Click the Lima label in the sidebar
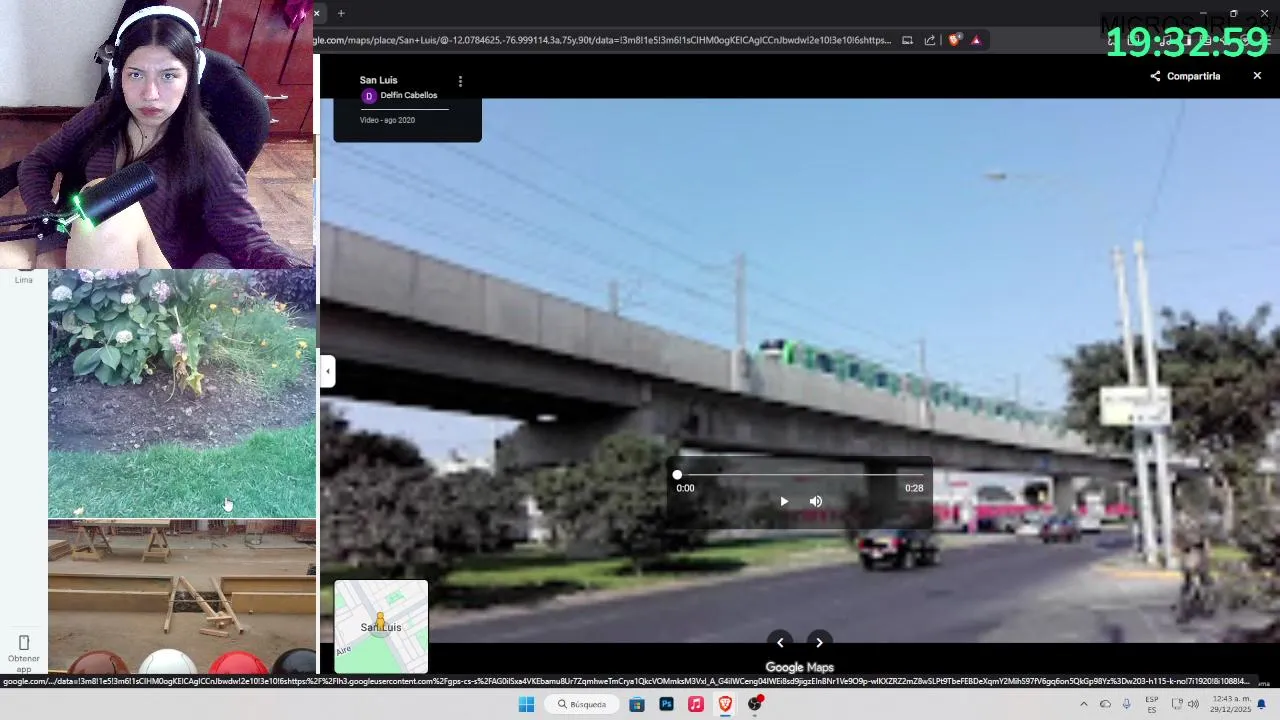Viewport: 1280px width, 720px height. point(24,280)
